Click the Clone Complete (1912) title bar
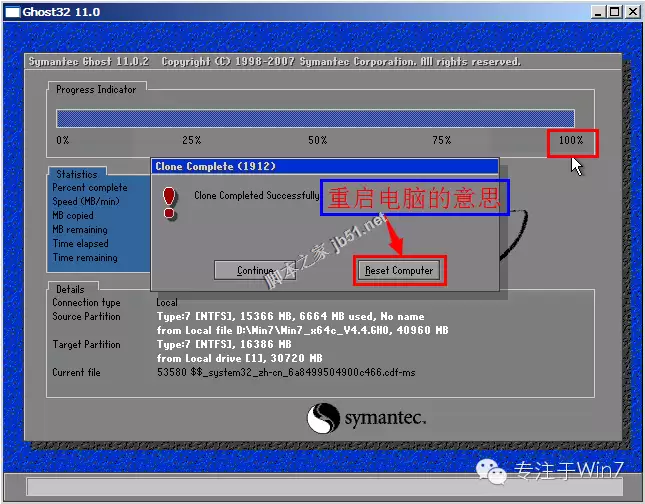 pos(325,166)
